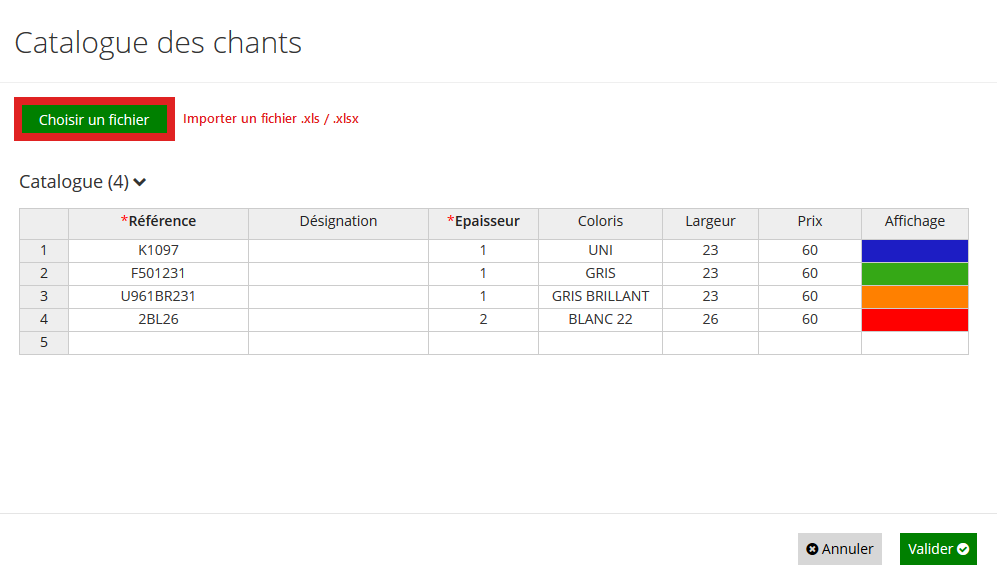Viewport: 997px width, 585px height.
Task: Open the red Affichage swatch for 2BL26
Action: coord(914,320)
